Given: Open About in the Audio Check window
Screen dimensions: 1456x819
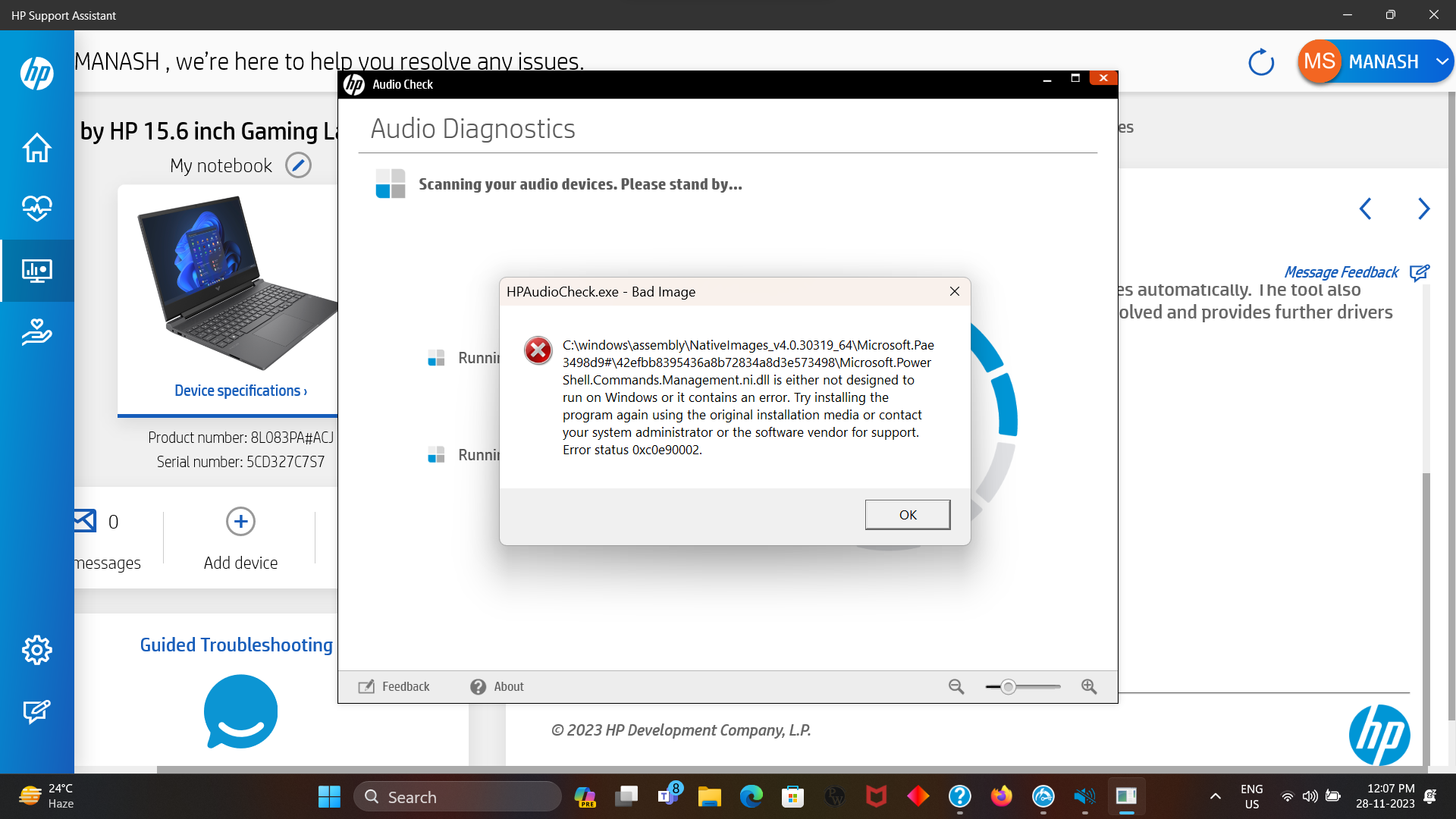Looking at the screenshot, I should [496, 686].
